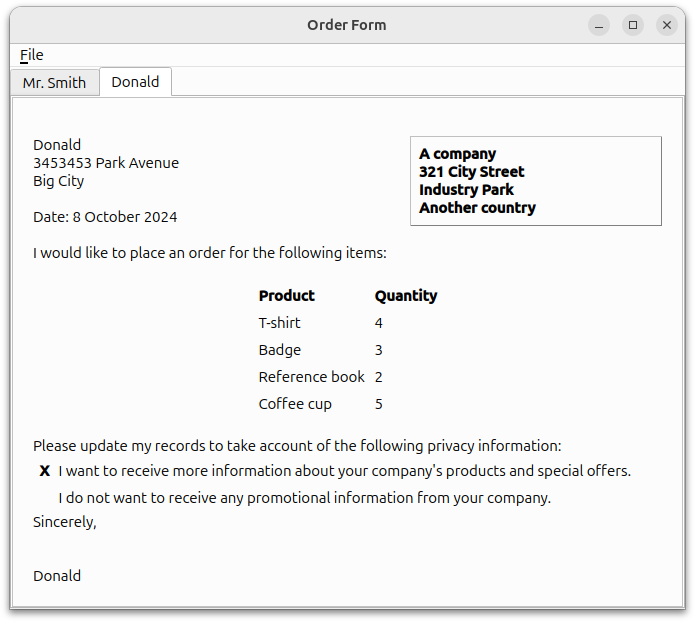Click the Product column header
695x622 pixels.
pos(286,296)
